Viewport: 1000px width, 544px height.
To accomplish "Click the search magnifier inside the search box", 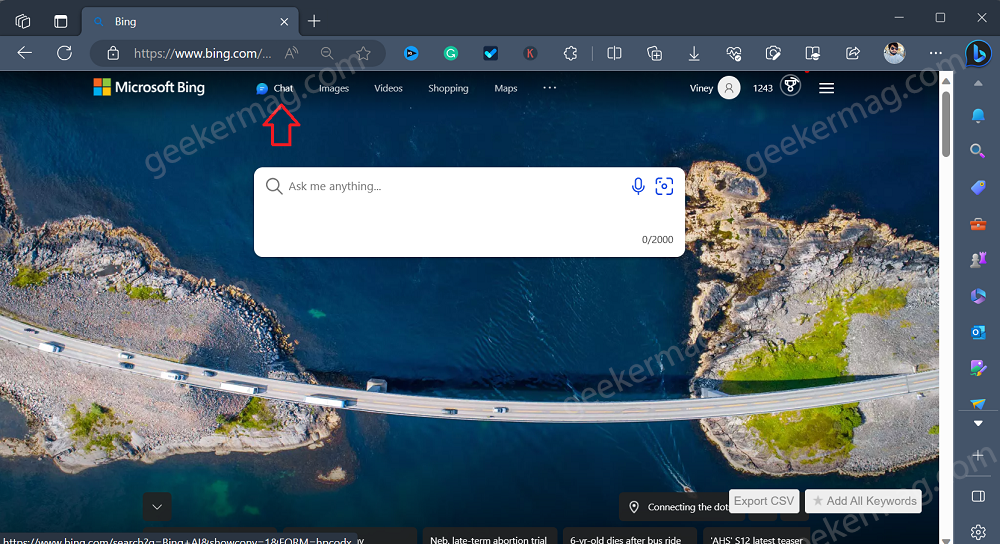I will point(274,186).
